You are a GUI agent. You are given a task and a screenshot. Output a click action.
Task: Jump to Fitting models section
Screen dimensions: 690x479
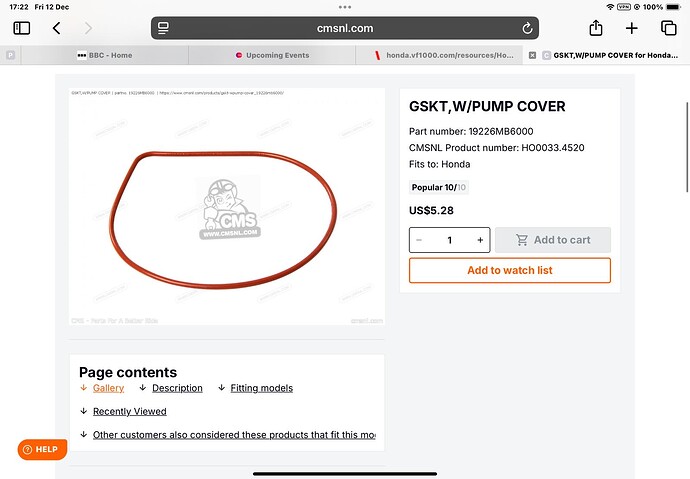pos(261,388)
